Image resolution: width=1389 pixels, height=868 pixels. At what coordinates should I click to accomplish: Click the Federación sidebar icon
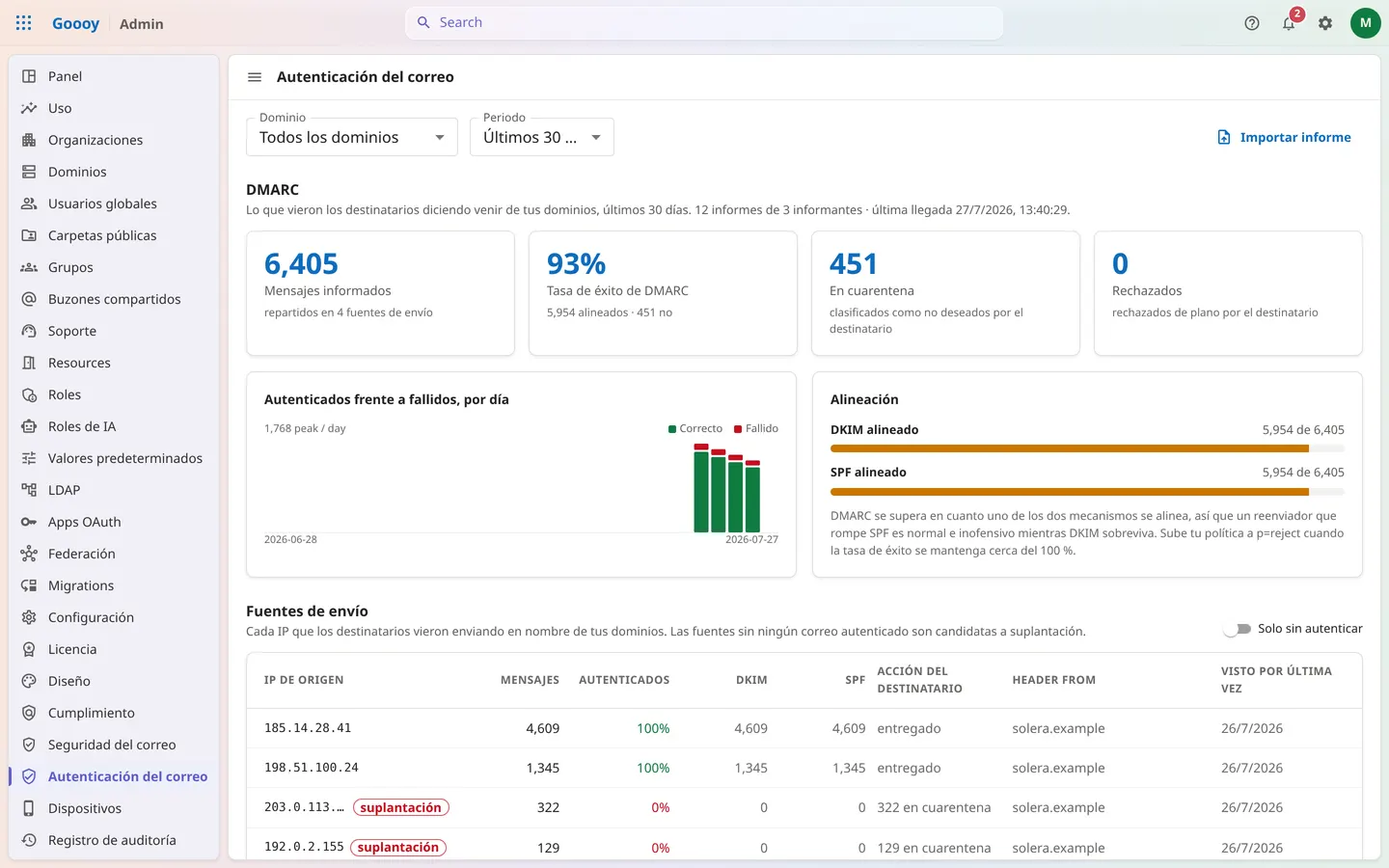29,554
